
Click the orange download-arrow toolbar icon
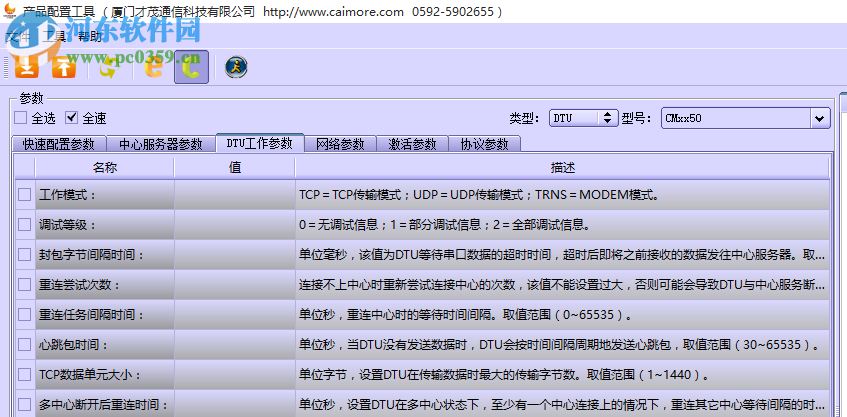tap(26, 67)
